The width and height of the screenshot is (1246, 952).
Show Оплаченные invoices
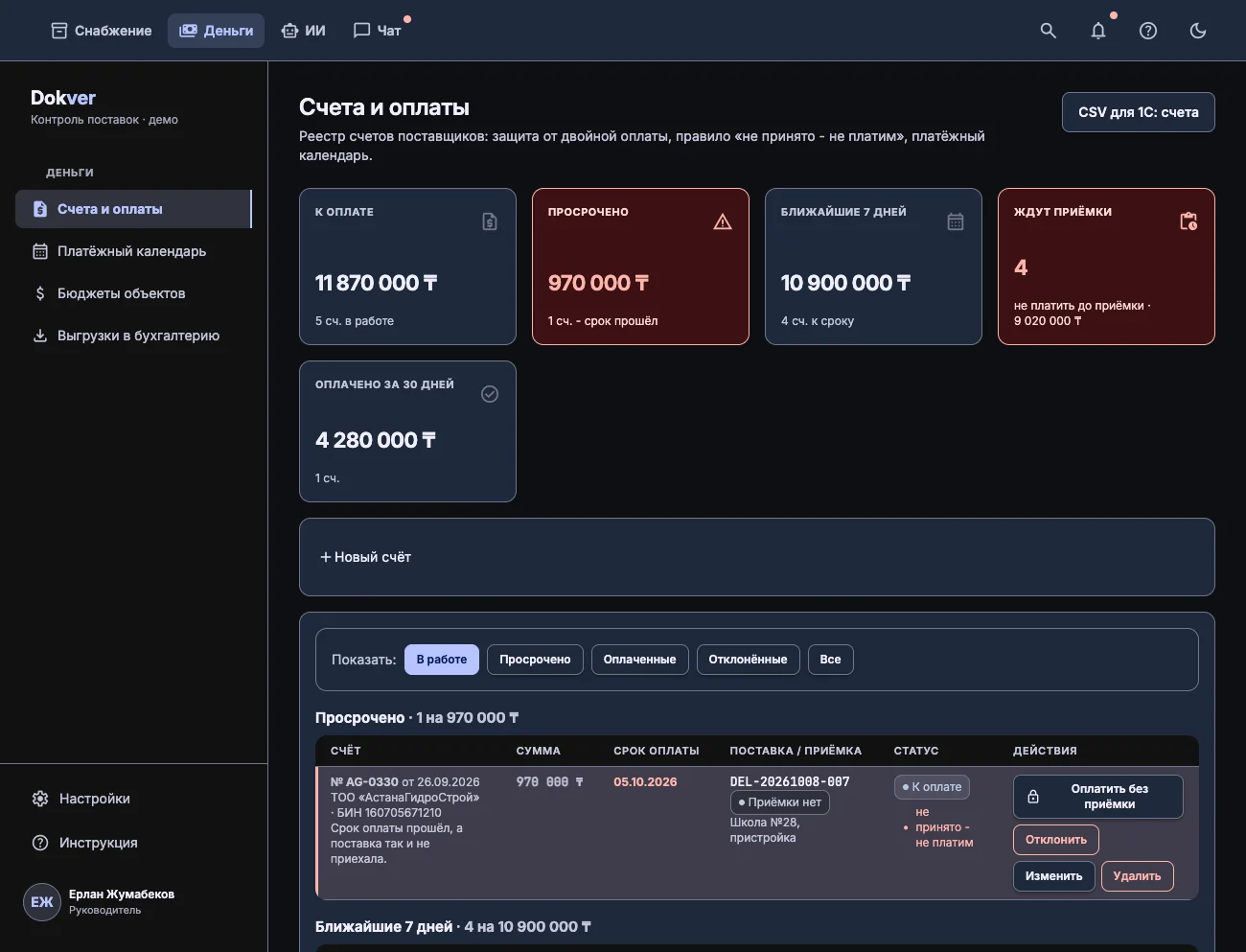[640, 660]
